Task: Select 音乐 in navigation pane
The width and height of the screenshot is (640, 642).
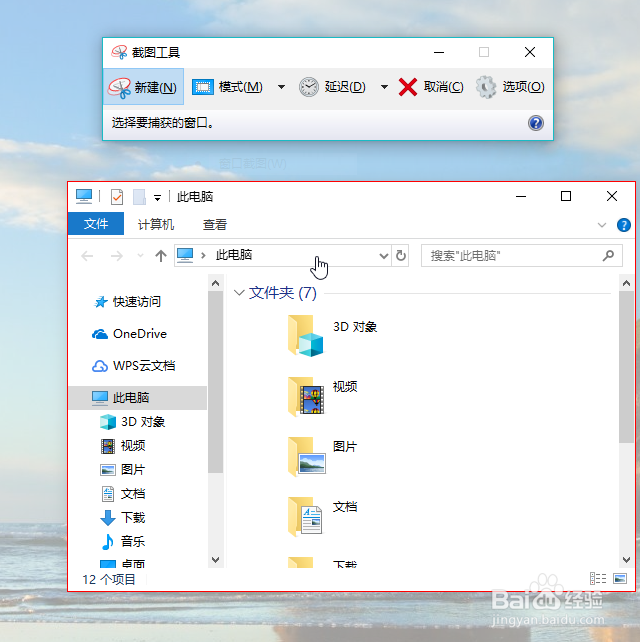Action: (x=123, y=541)
